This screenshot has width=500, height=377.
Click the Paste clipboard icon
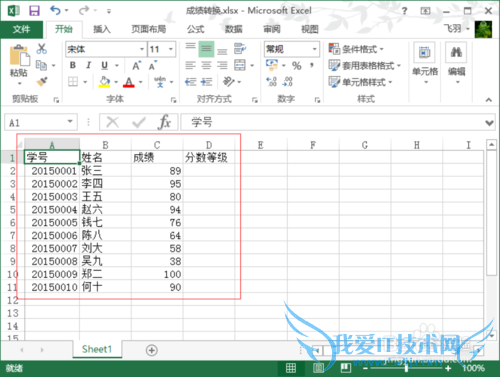(x=19, y=56)
